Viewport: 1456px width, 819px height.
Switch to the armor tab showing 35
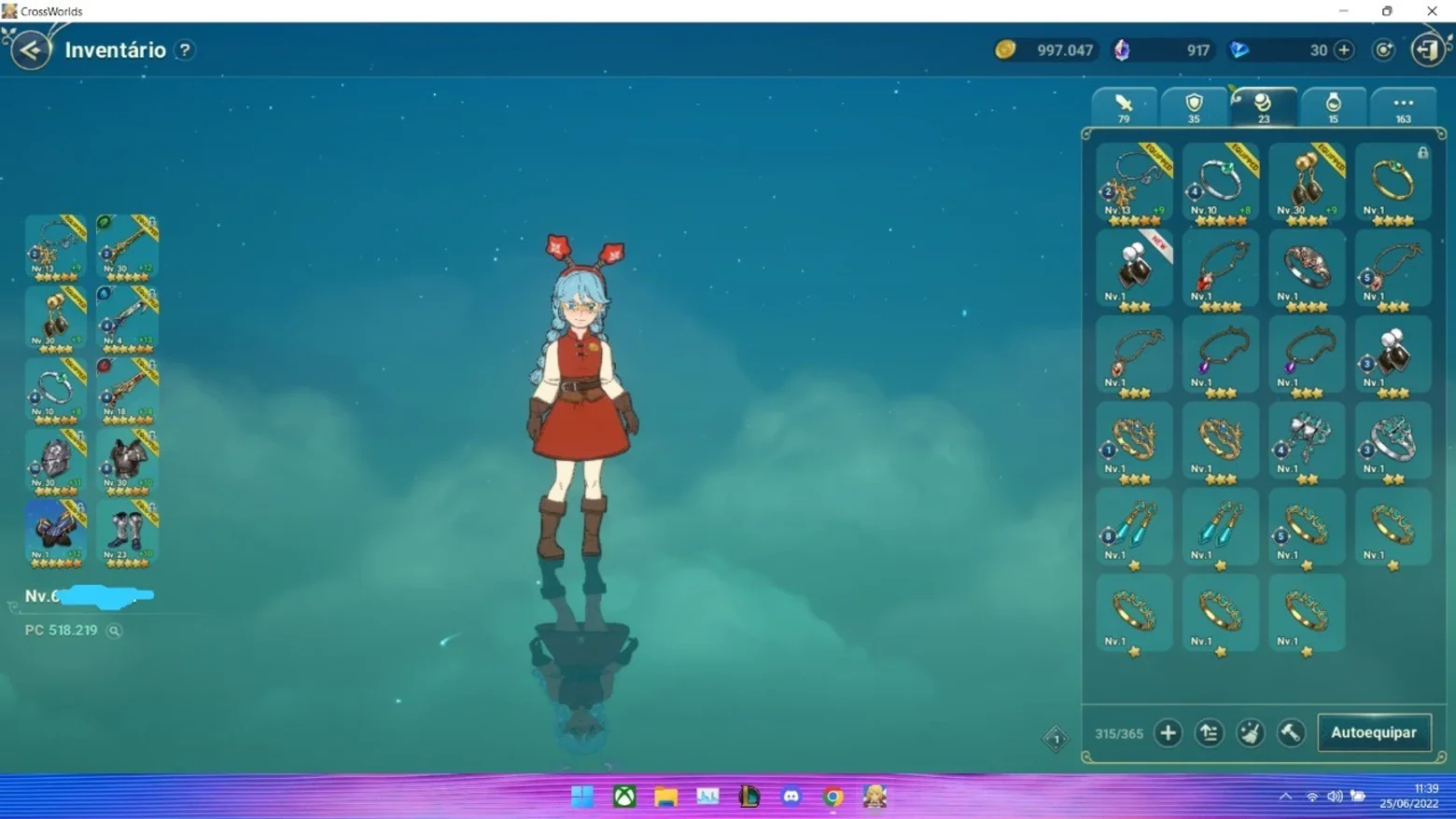(1194, 107)
